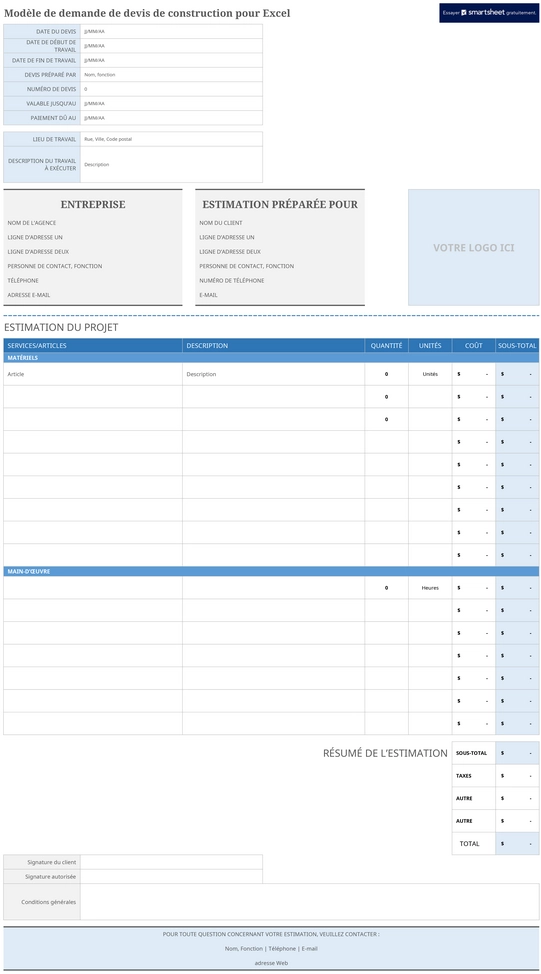Click the DESCRIPTION column header
The image size is (541, 974).
click(x=274, y=346)
